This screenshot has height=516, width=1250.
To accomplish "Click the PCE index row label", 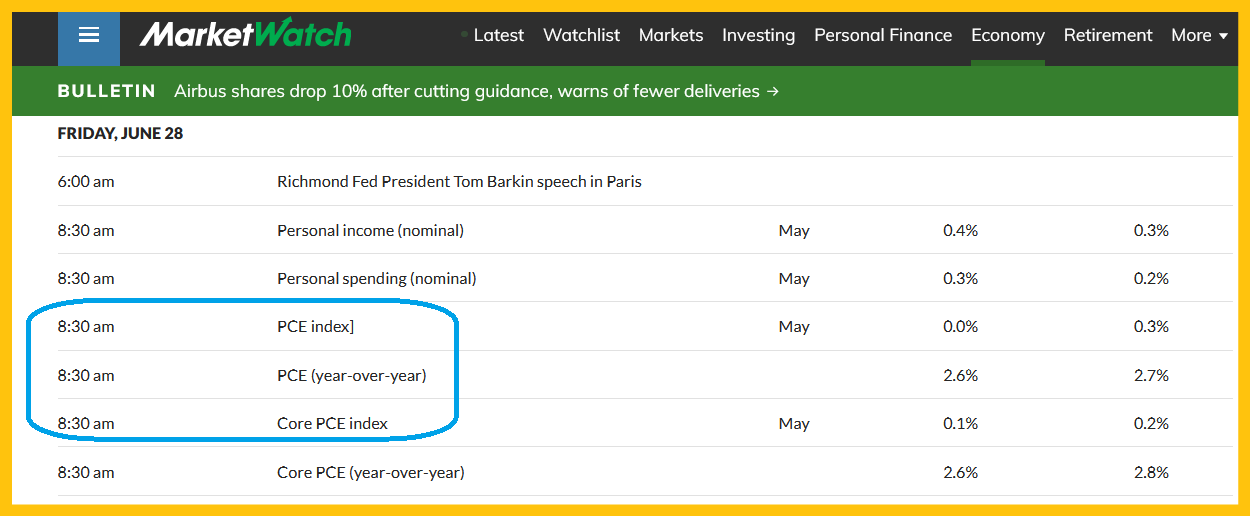I will click(315, 327).
